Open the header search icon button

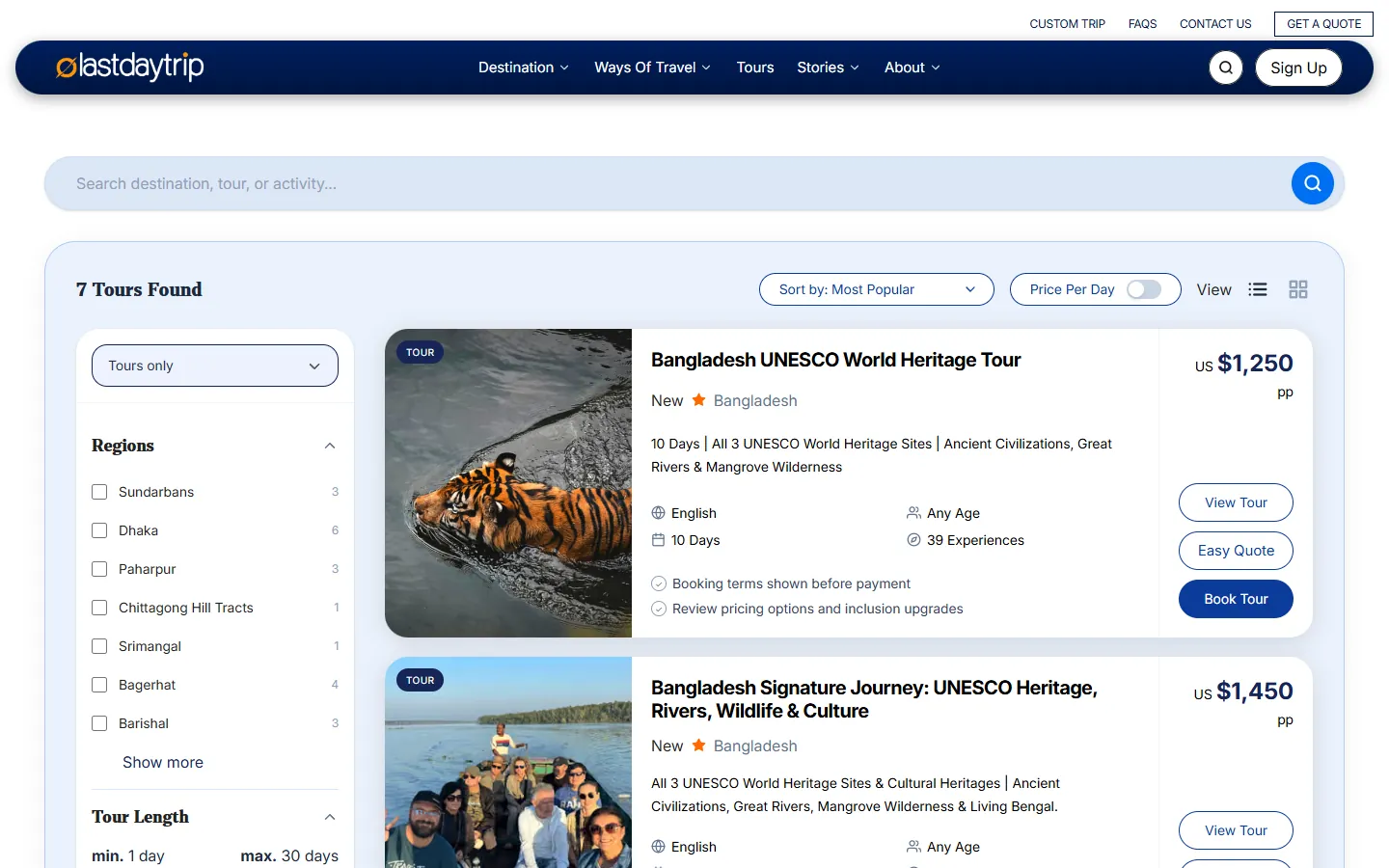[1226, 68]
